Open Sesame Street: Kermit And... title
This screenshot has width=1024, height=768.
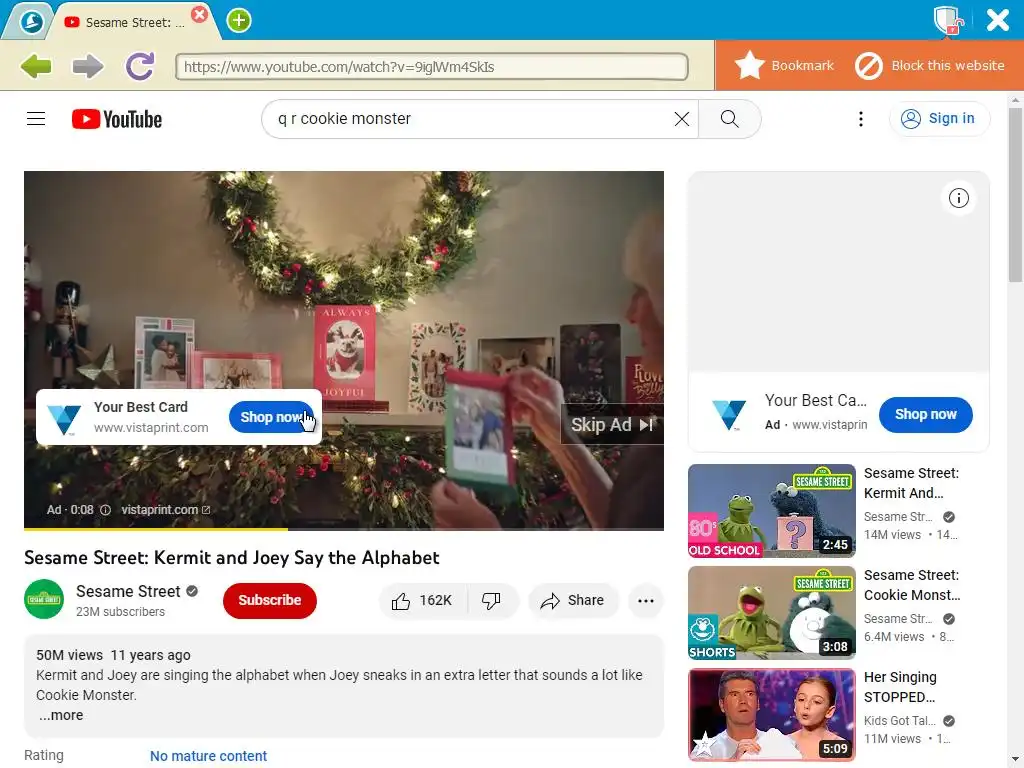click(x=911, y=483)
